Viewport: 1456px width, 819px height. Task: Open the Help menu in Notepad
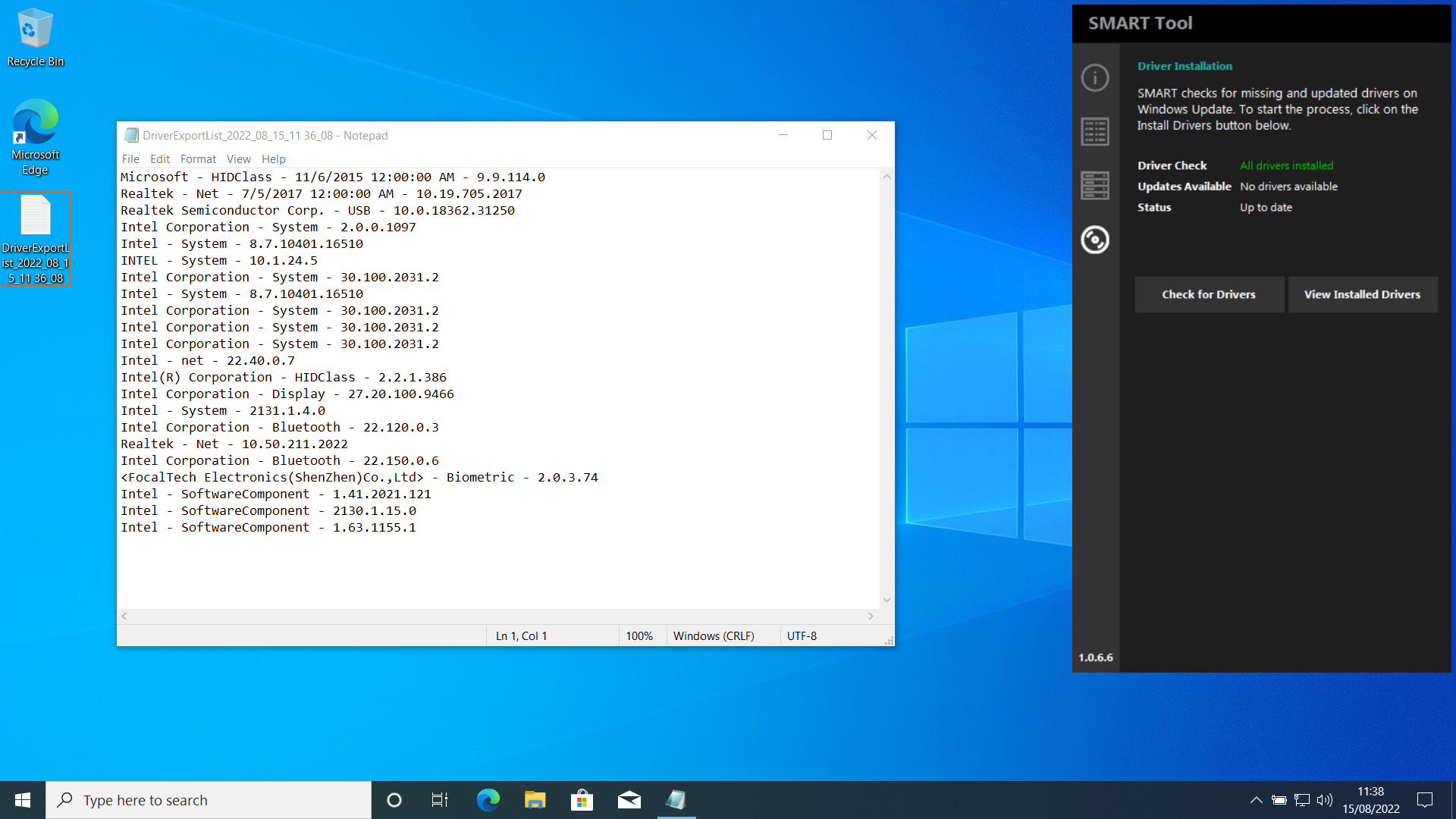[x=273, y=158]
